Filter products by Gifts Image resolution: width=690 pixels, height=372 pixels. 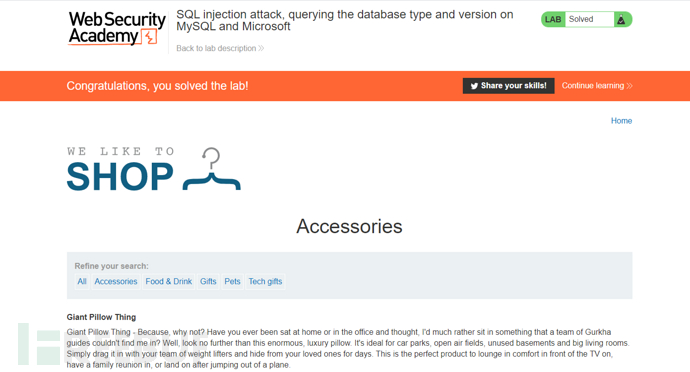tap(208, 281)
